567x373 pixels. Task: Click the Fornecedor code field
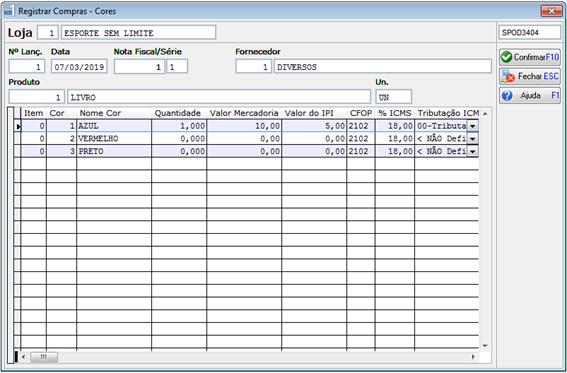coord(253,67)
